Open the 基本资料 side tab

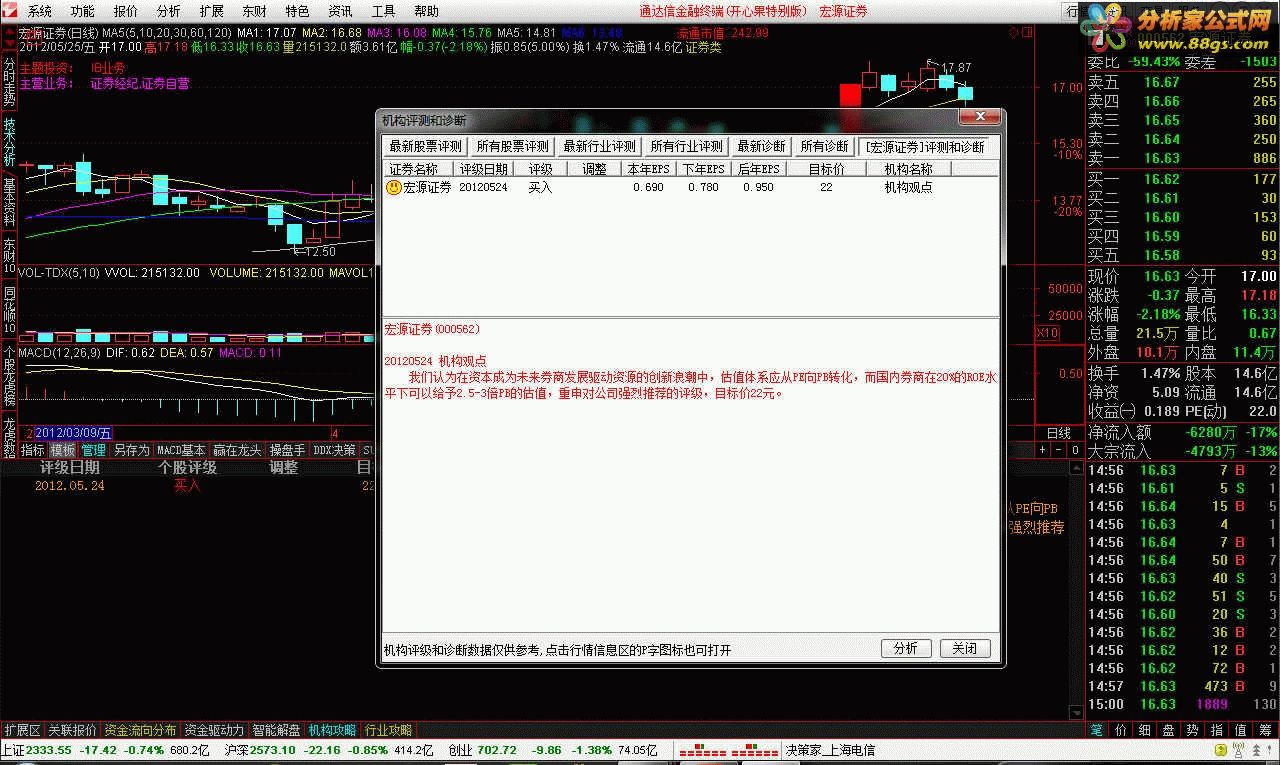tap(9, 202)
